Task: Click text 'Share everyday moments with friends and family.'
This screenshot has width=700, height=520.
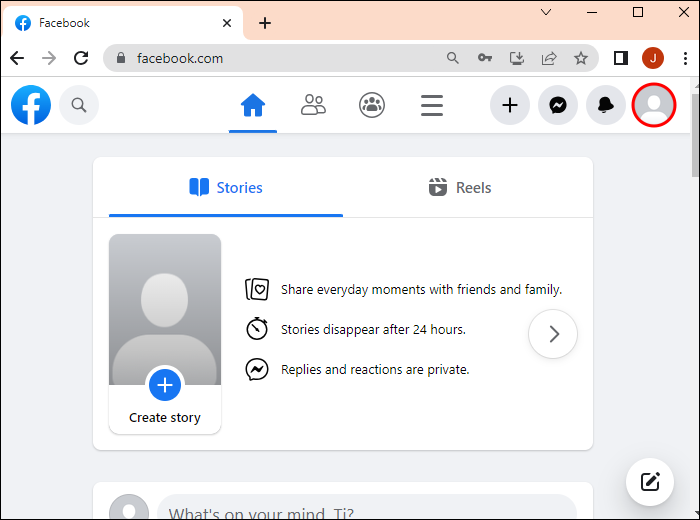Action: coord(421,290)
